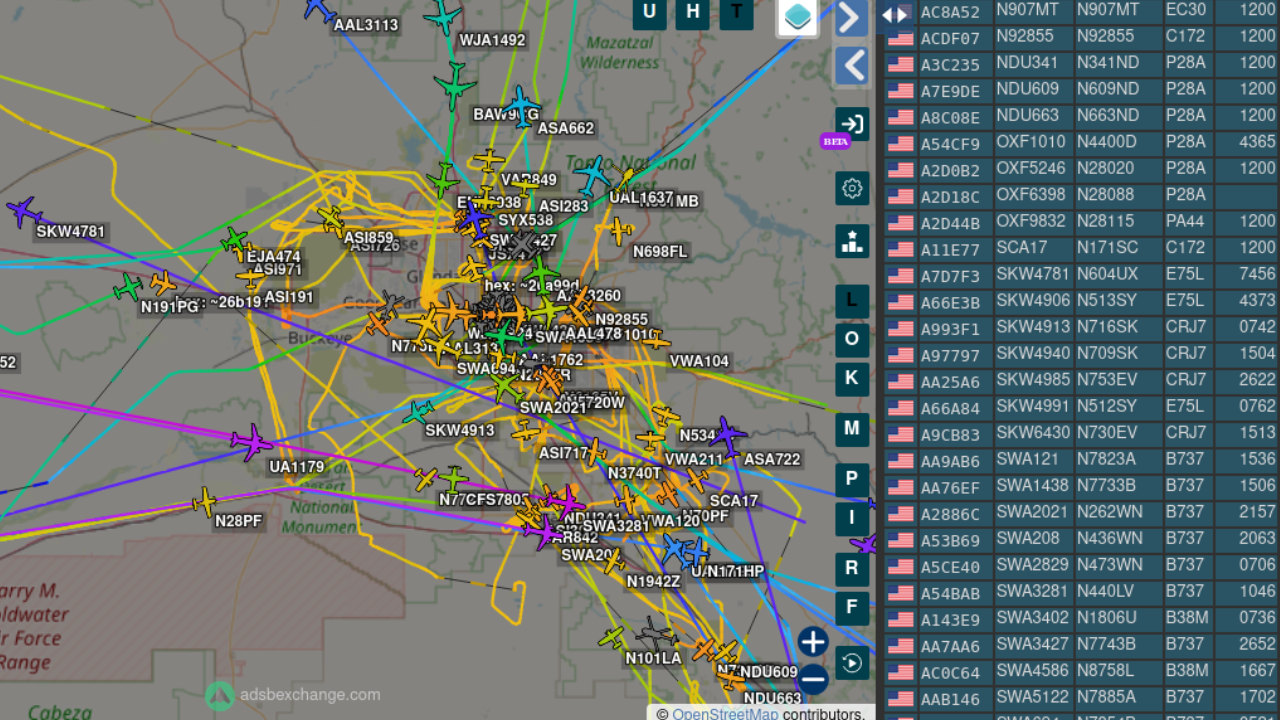Open the map settings gear
Image resolution: width=1280 pixels, height=720 pixels.
pyautogui.click(x=852, y=188)
